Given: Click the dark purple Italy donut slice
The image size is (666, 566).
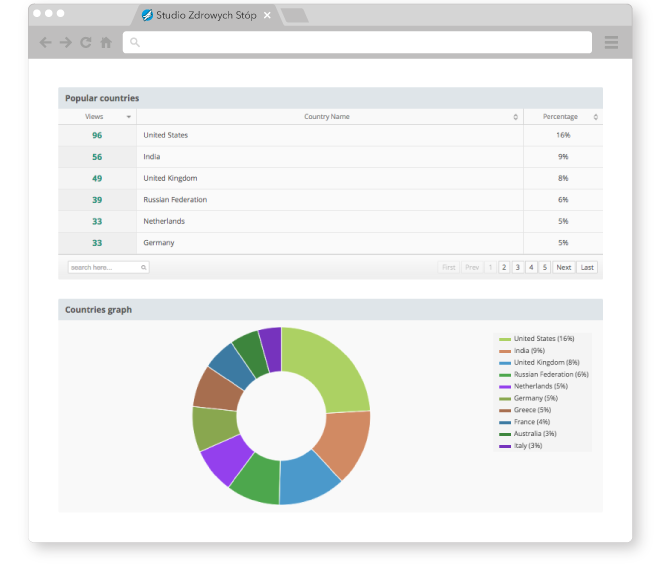Looking at the screenshot, I should [x=272, y=349].
